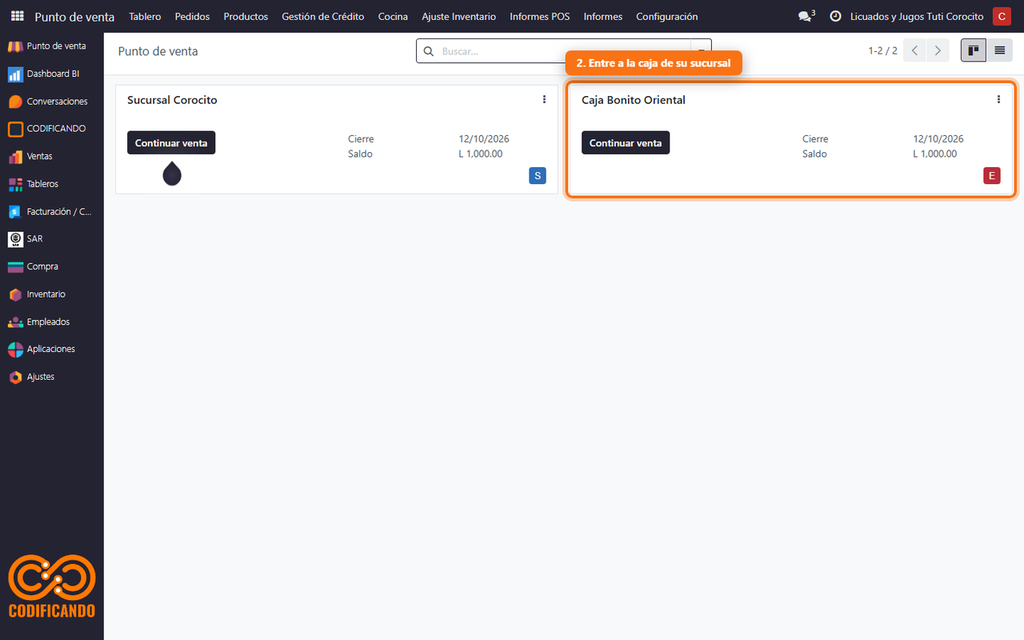Continue sale in Caja Bonito Oriental
Image resolution: width=1024 pixels, height=640 pixels.
(626, 143)
